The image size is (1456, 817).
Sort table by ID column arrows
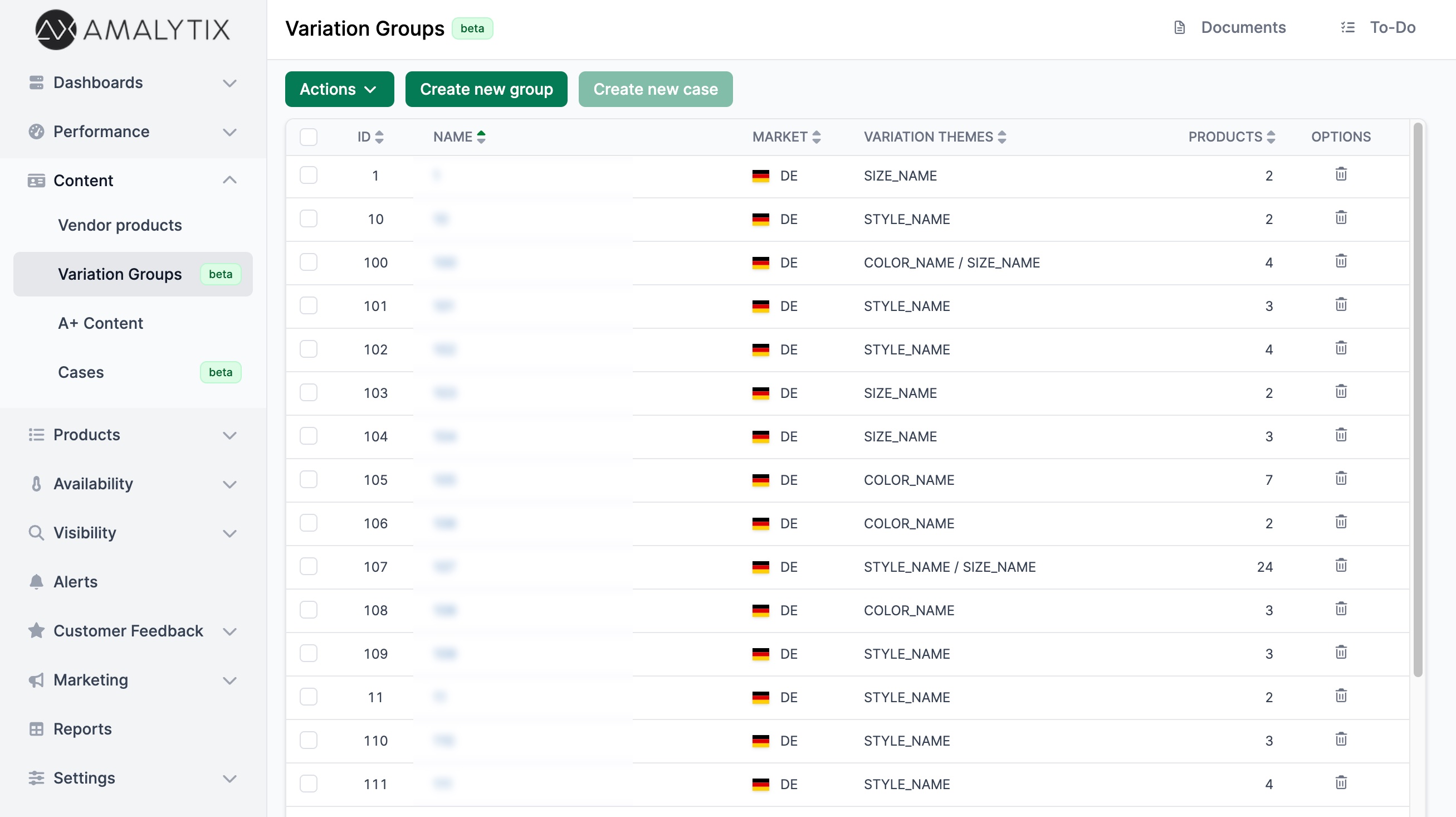point(379,137)
